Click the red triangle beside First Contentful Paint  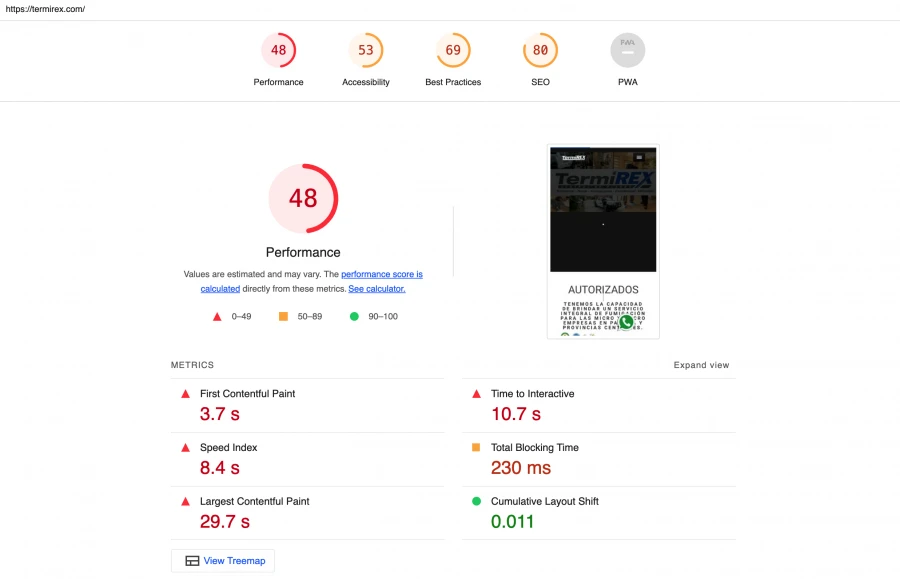click(x=185, y=394)
